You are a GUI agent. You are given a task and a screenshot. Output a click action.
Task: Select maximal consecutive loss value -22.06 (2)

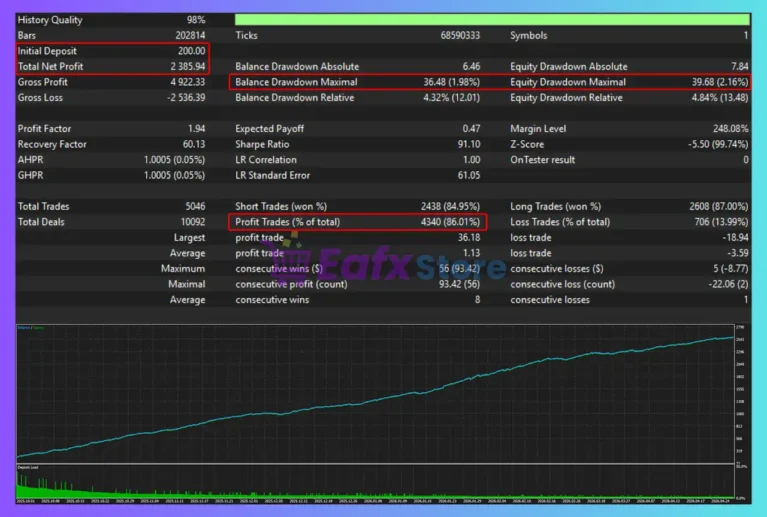click(x=728, y=284)
